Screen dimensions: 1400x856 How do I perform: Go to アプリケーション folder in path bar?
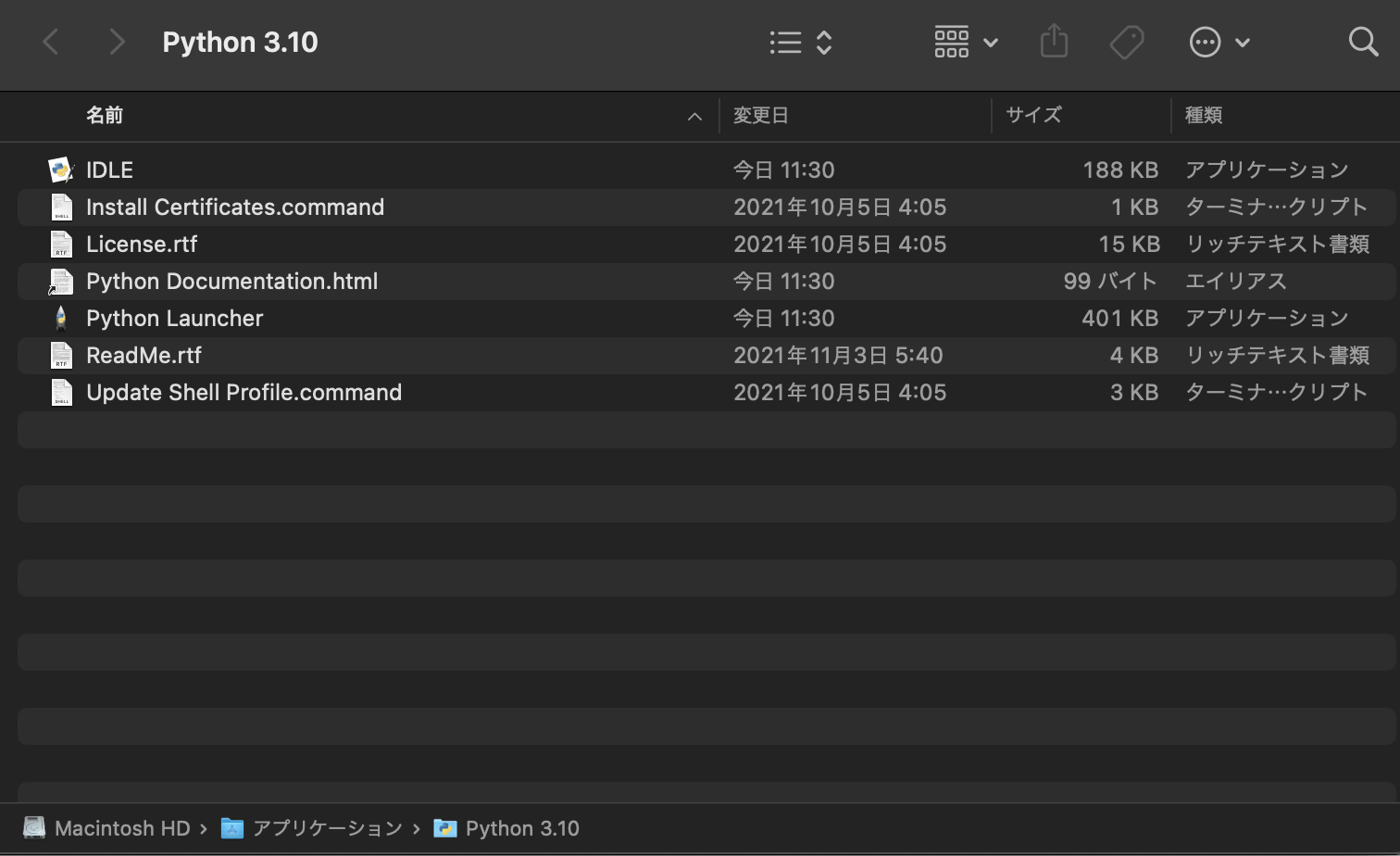(327, 828)
